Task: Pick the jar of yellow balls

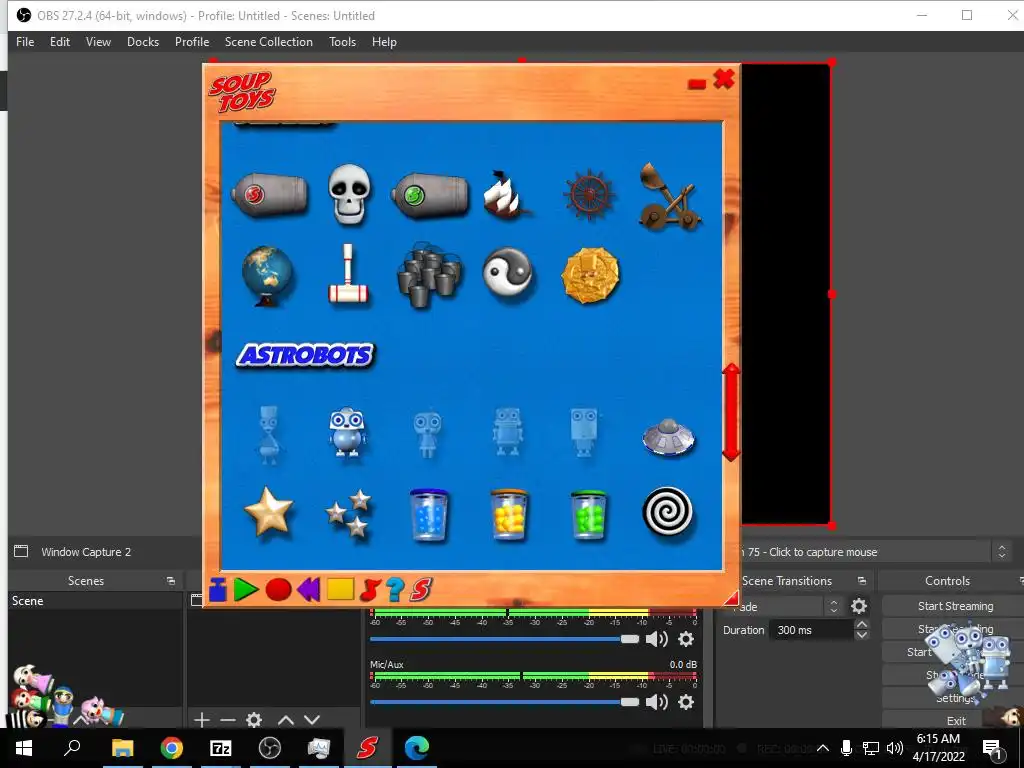Action: (x=509, y=515)
